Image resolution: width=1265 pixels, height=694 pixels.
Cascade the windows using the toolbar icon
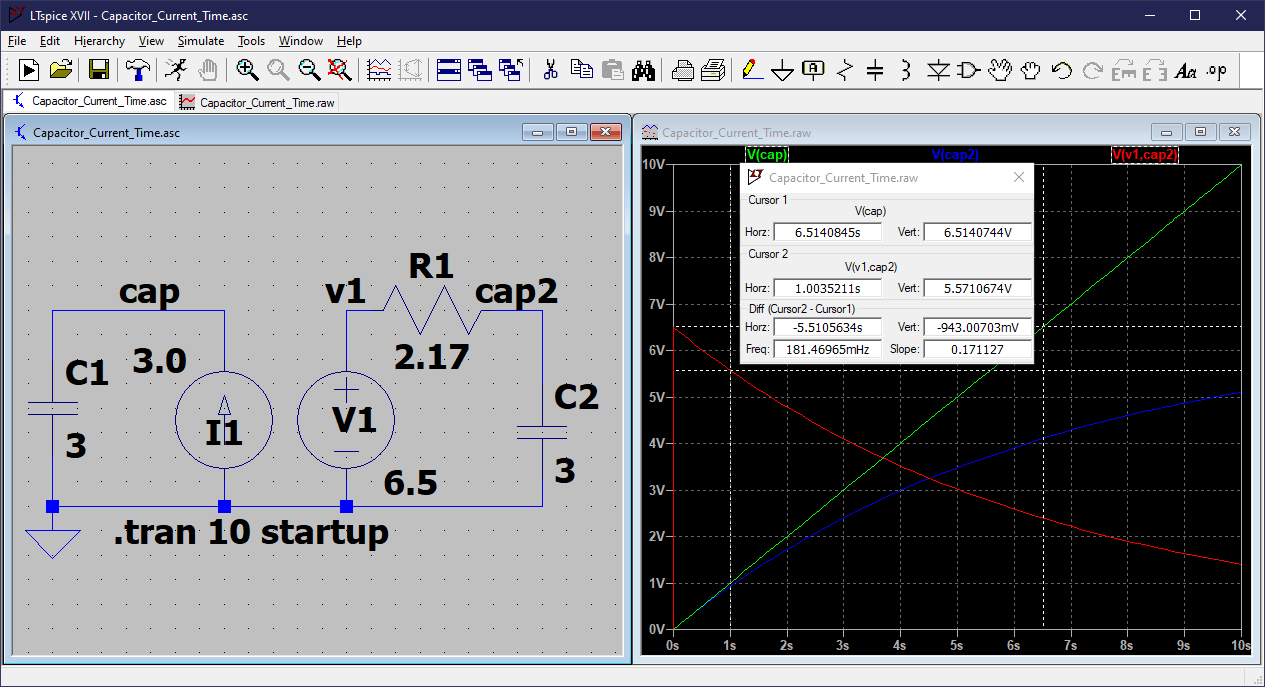(480, 70)
